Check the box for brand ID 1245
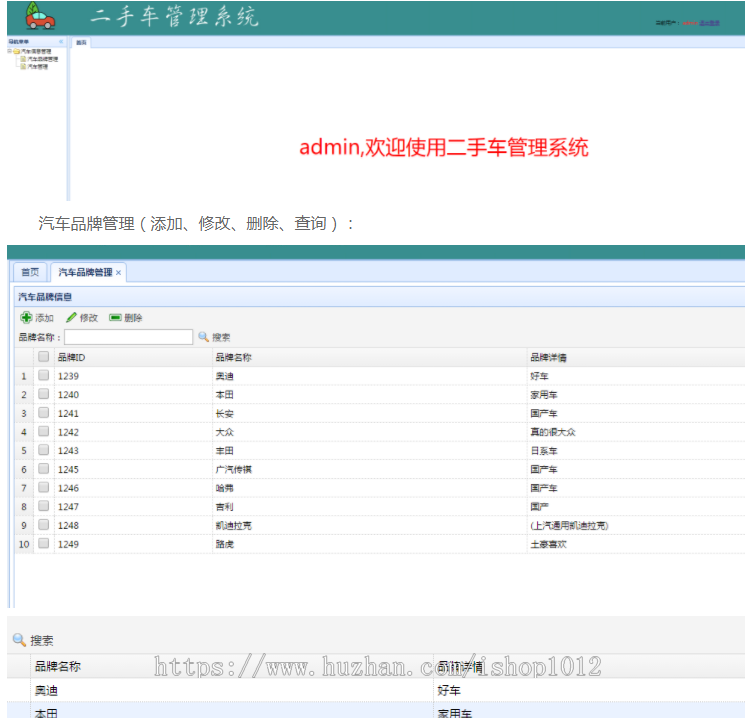Screen dimensions: 756x718 click(43, 469)
